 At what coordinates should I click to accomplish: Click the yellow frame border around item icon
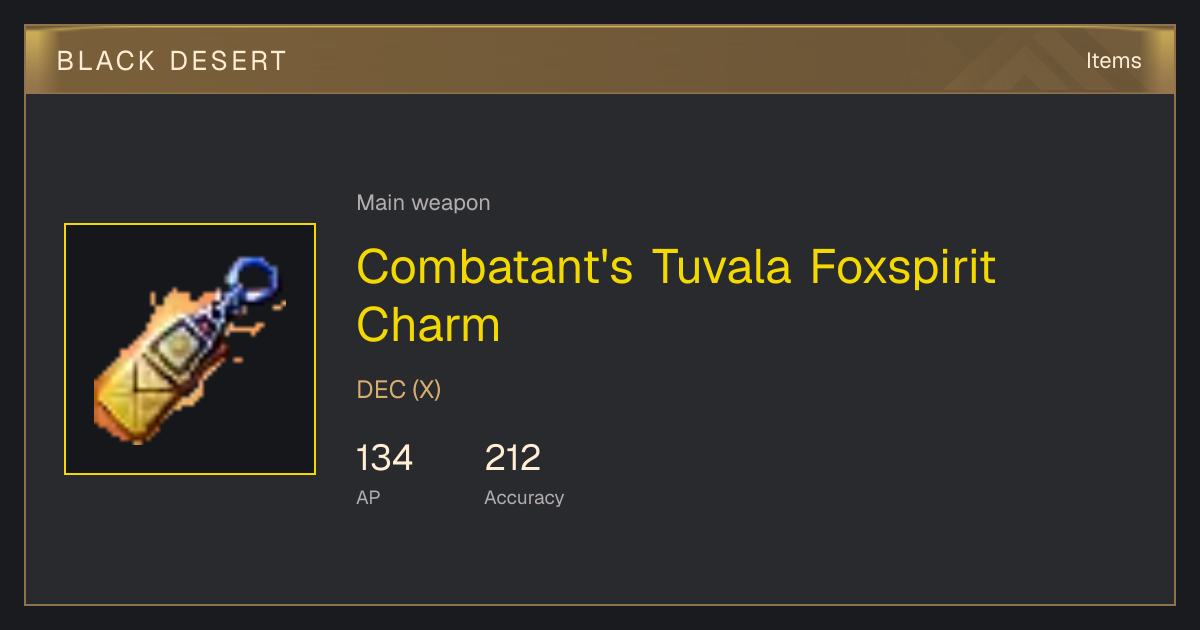[x=190, y=225]
